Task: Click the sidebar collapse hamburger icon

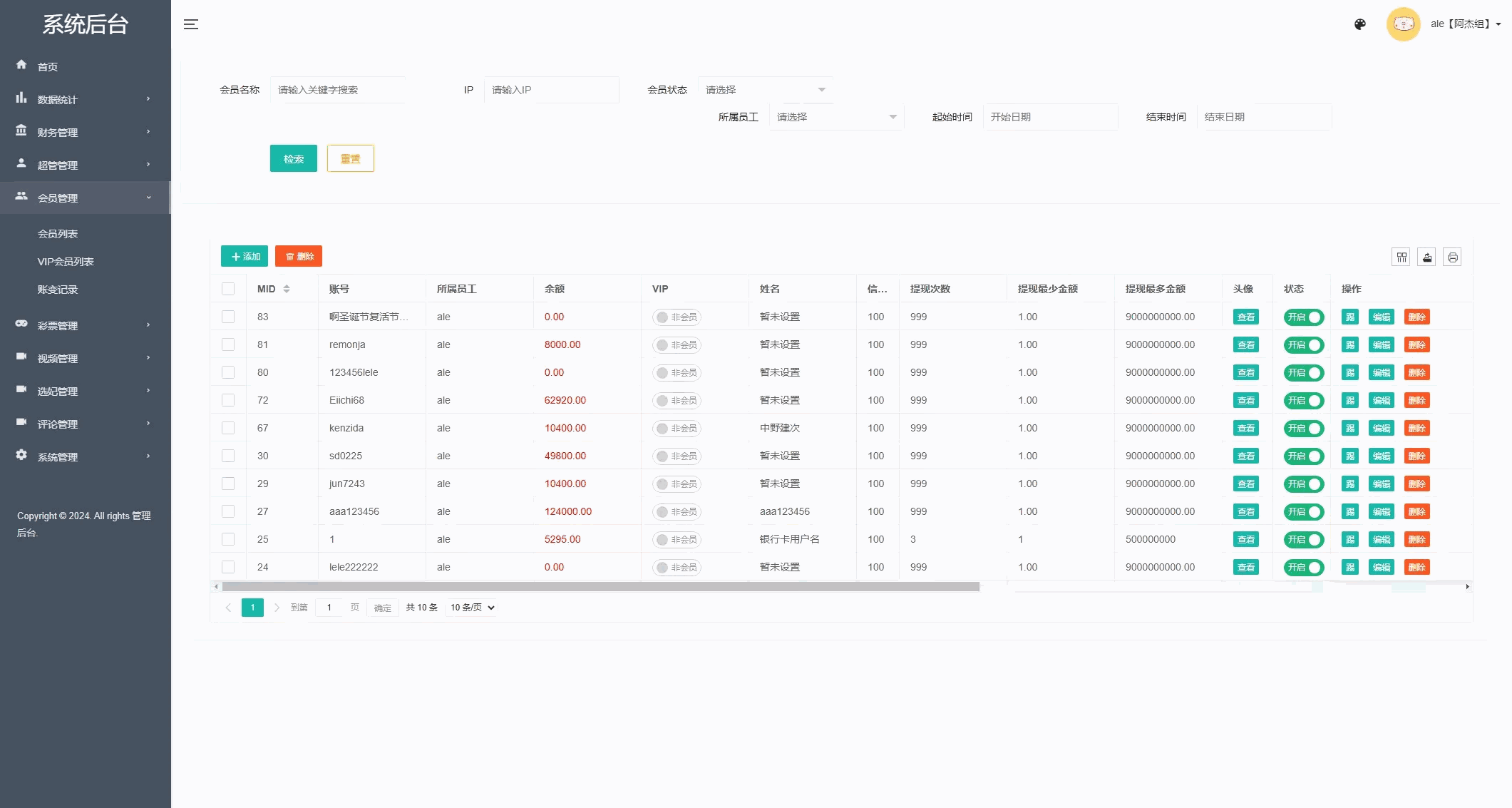Action: point(191,24)
